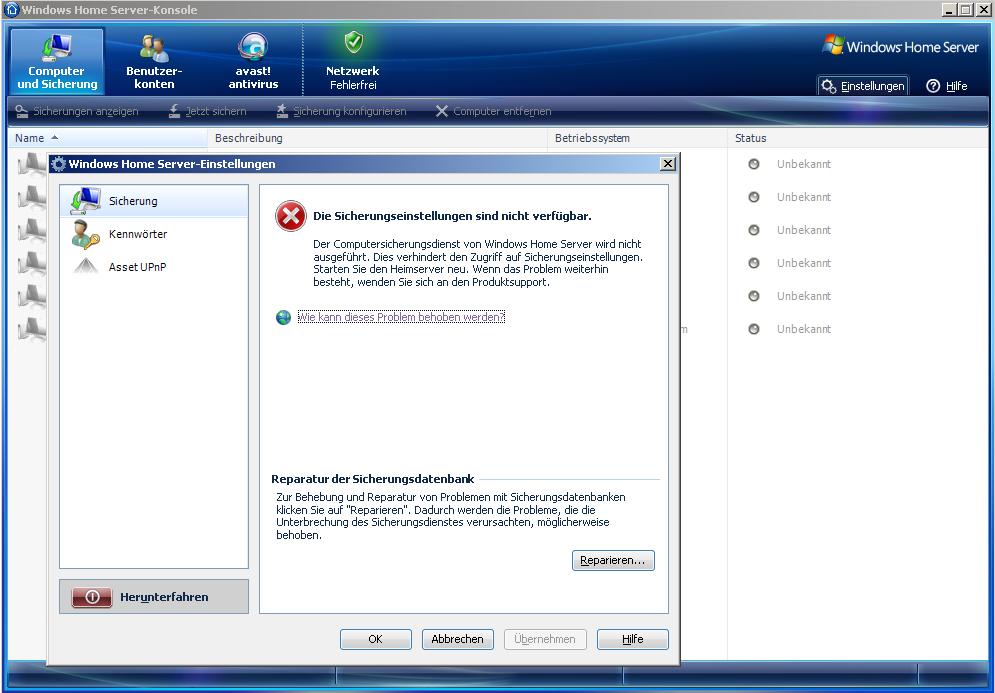Screen dimensions: 995x693
Task: Click the Hilfe question mark icon
Action: point(933,86)
